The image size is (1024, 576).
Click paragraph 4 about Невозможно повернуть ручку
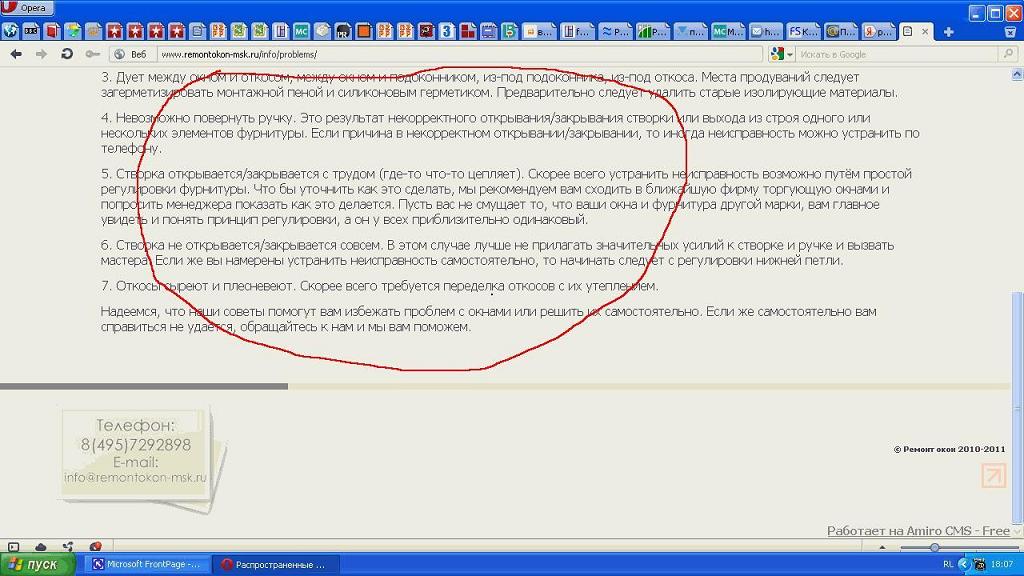pos(510,133)
